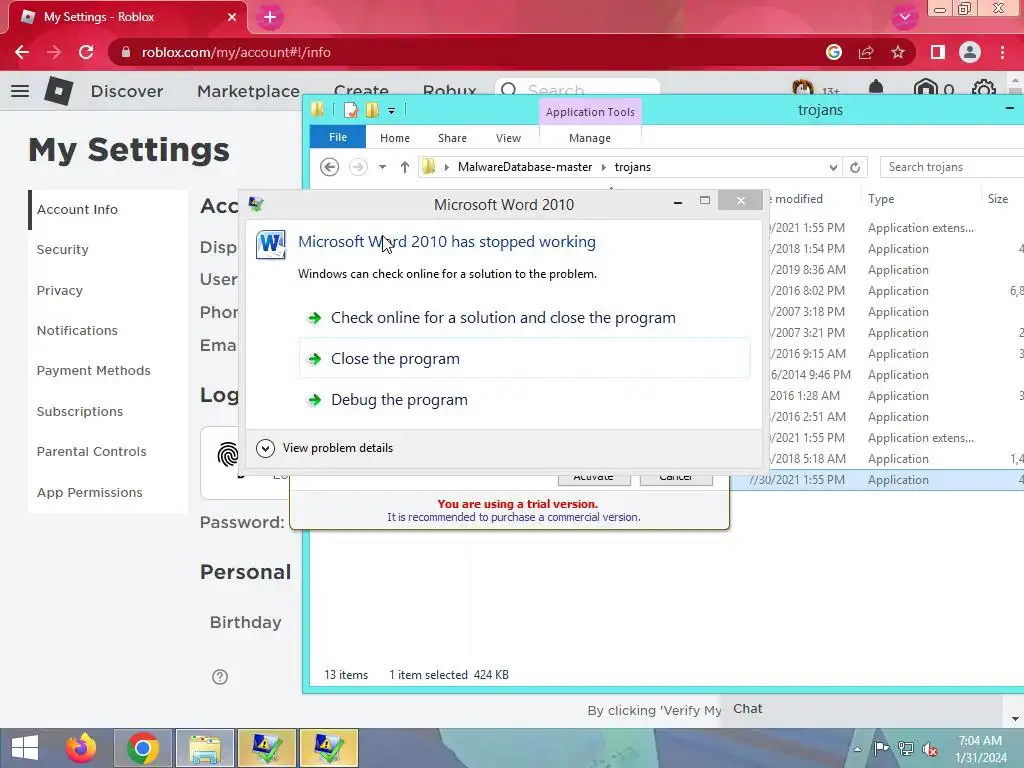The width and height of the screenshot is (1024, 768).
Task: Click the birthday help question icon
Action: coord(220,677)
